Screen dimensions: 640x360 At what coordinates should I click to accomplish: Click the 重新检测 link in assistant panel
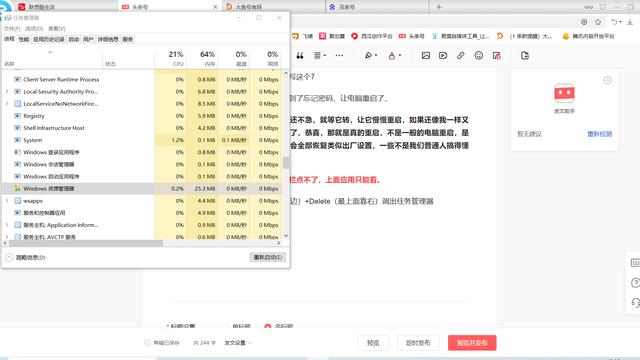600,134
